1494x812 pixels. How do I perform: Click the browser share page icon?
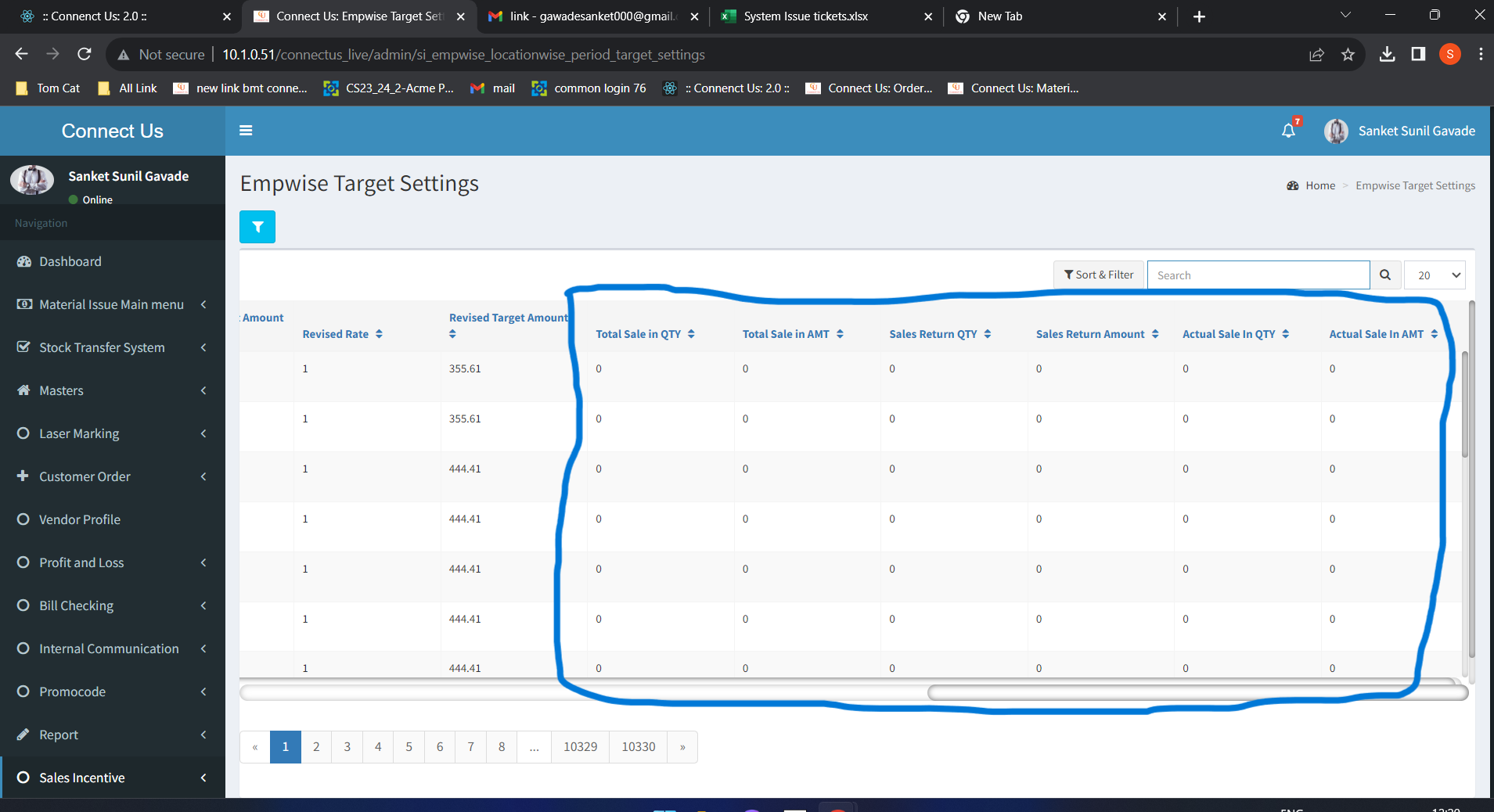(1316, 54)
